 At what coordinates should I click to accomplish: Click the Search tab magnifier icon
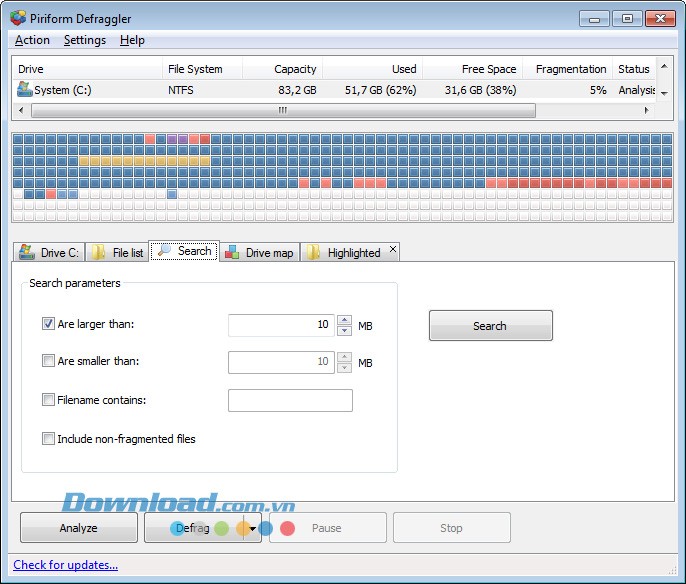[x=163, y=251]
